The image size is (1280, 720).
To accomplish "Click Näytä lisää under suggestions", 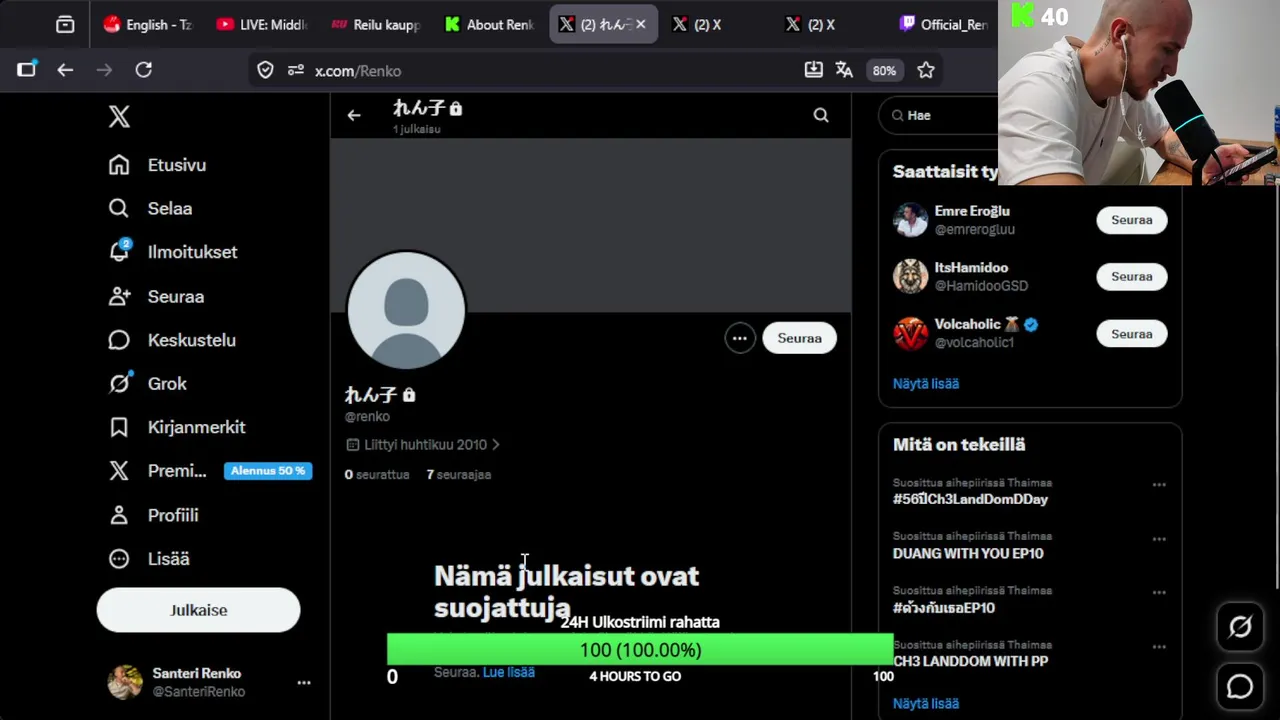I will (x=926, y=383).
